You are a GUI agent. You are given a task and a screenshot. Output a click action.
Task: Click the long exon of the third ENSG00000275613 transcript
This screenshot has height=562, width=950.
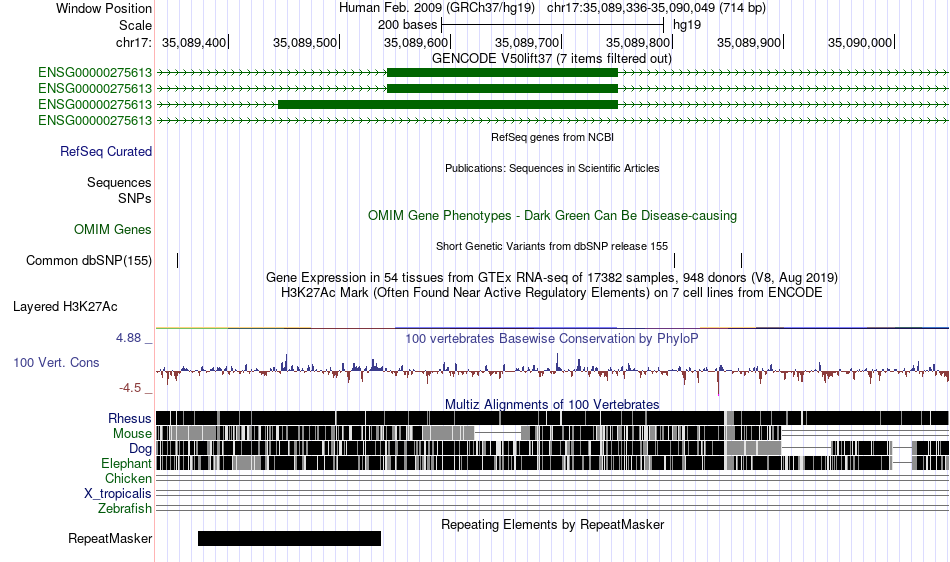click(x=448, y=104)
